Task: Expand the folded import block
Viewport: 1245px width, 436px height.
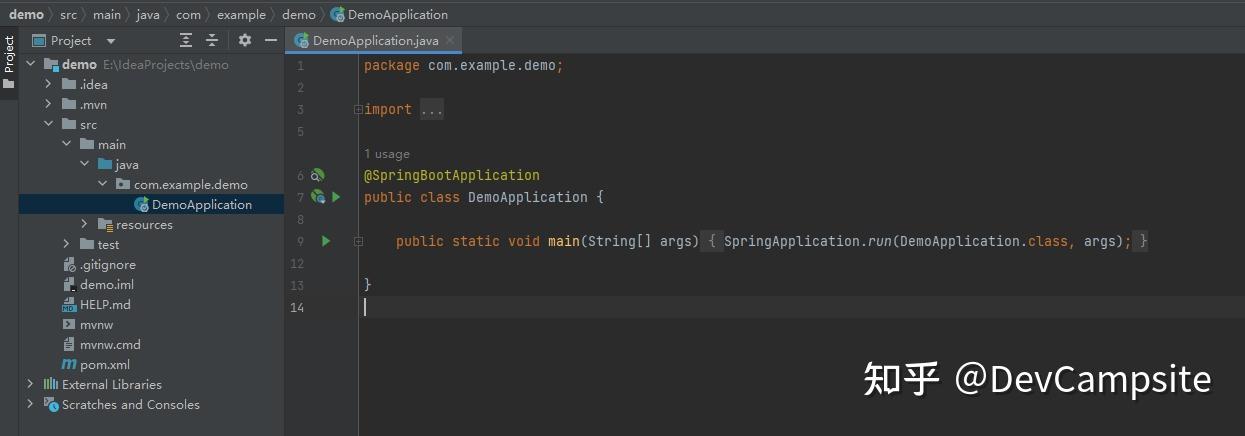Action: click(x=358, y=110)
